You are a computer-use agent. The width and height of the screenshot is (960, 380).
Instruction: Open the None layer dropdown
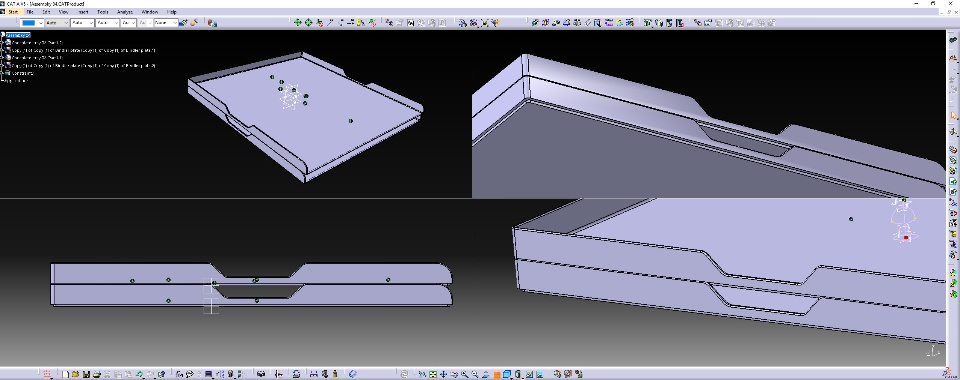(165, 23)
